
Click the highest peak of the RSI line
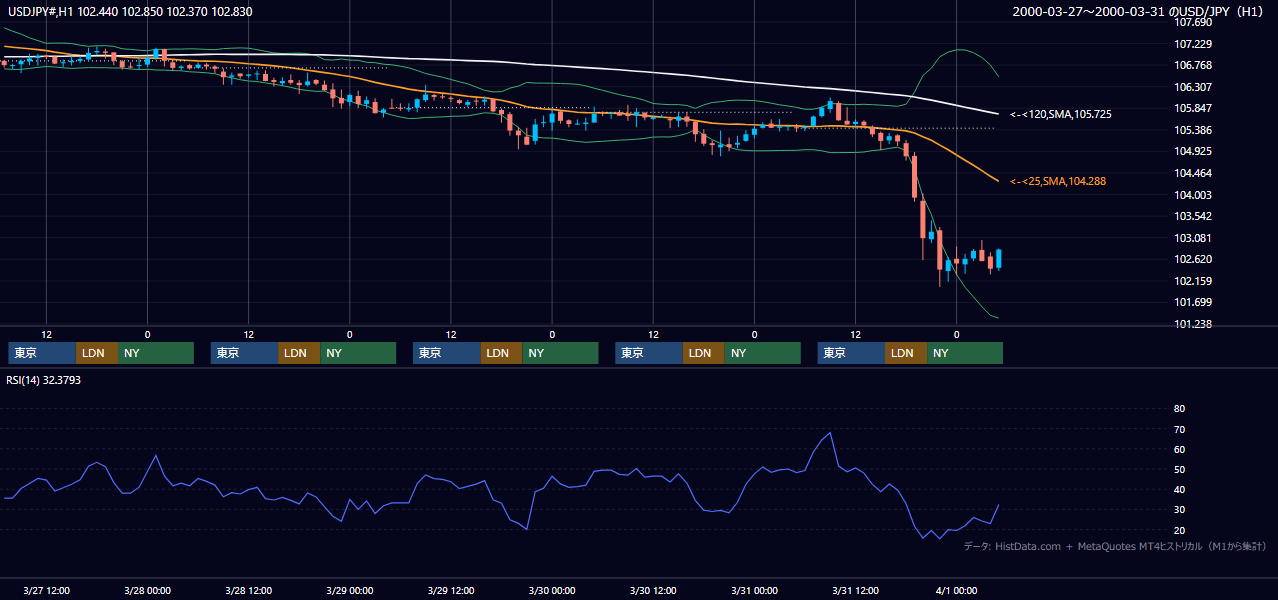pyautogui.click(x=830, y=433)
